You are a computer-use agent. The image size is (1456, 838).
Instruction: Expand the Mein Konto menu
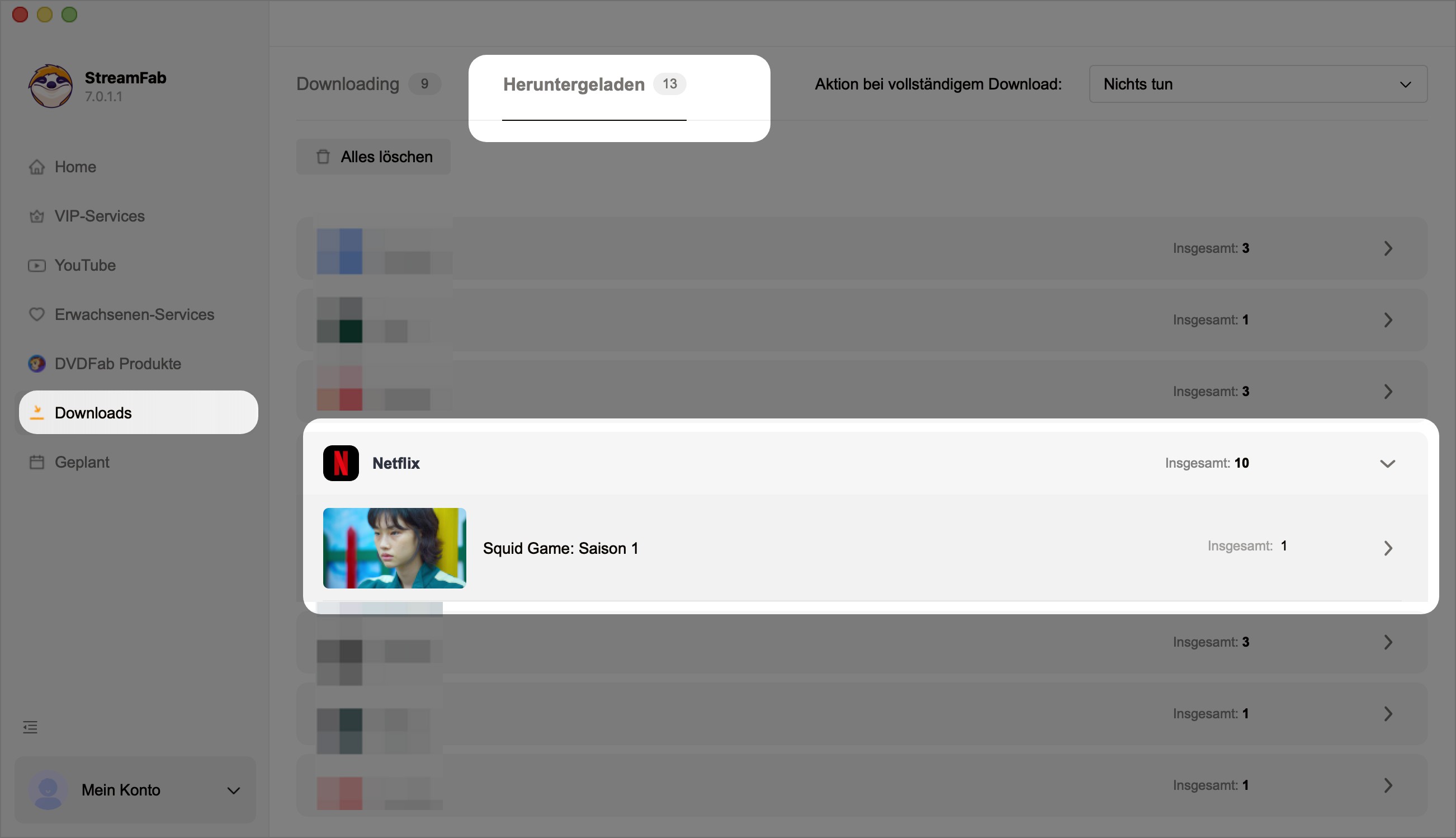233,790
